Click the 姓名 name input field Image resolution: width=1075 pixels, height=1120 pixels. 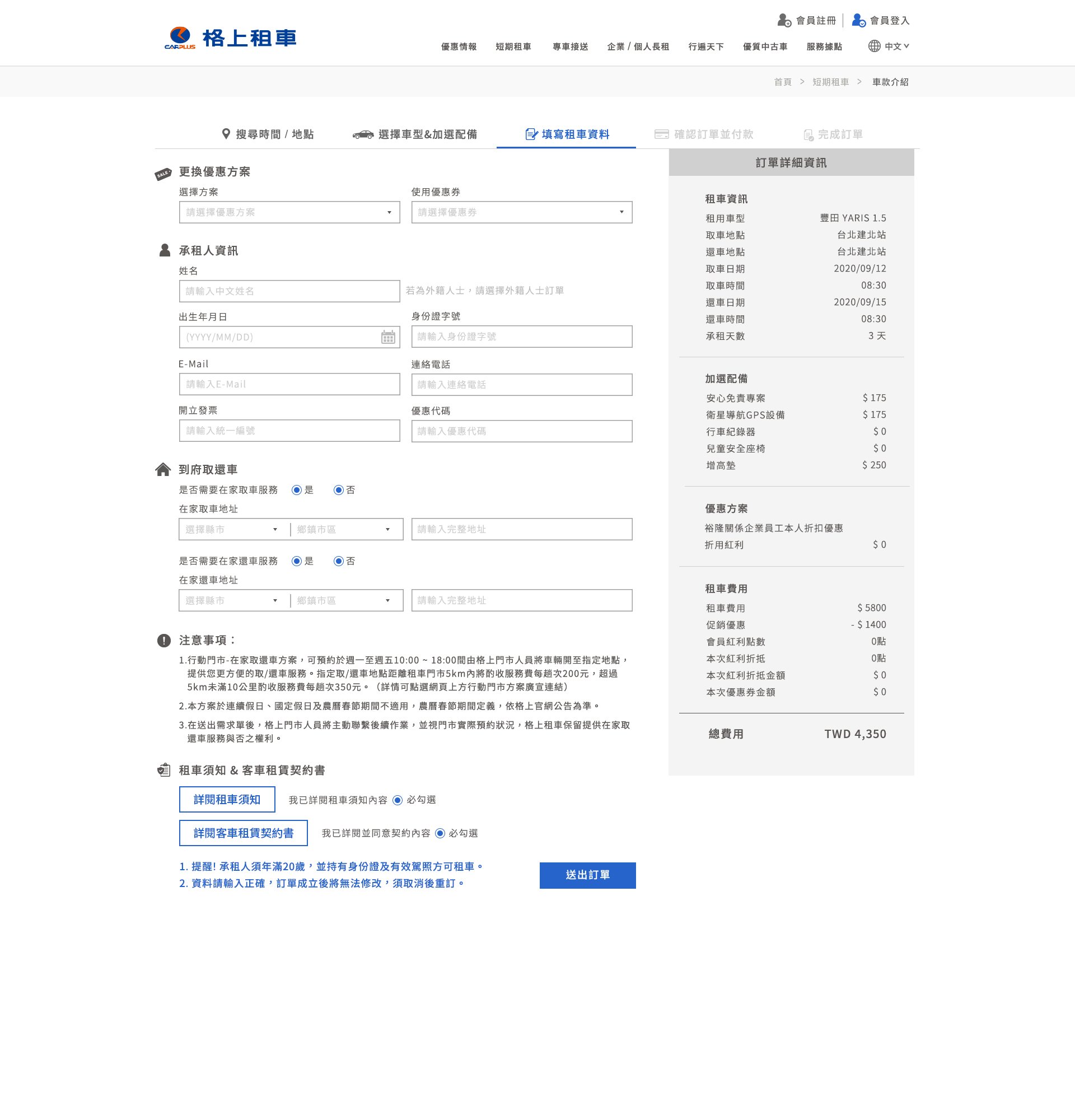point(289,291)
